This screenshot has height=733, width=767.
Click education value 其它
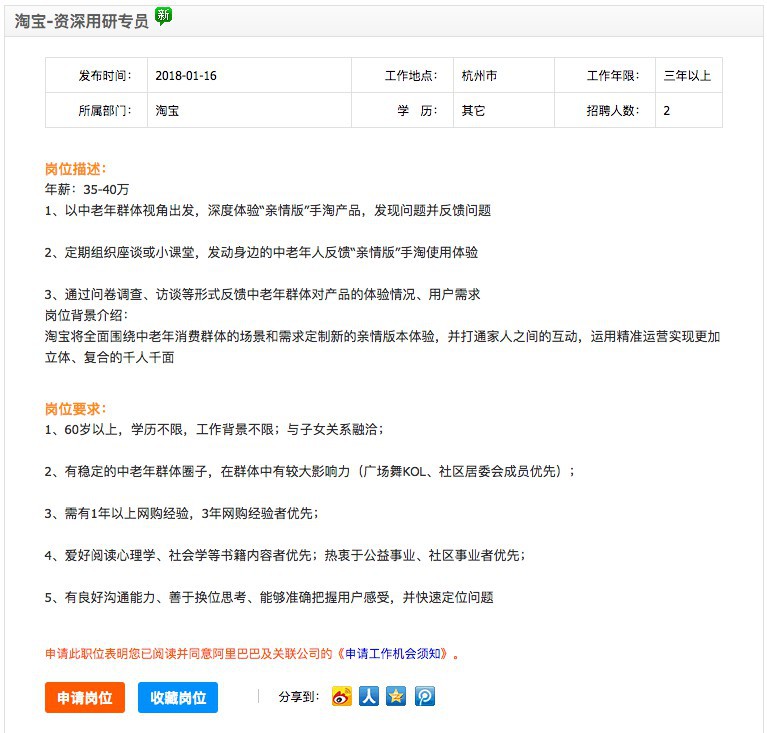tap(473, 111)
